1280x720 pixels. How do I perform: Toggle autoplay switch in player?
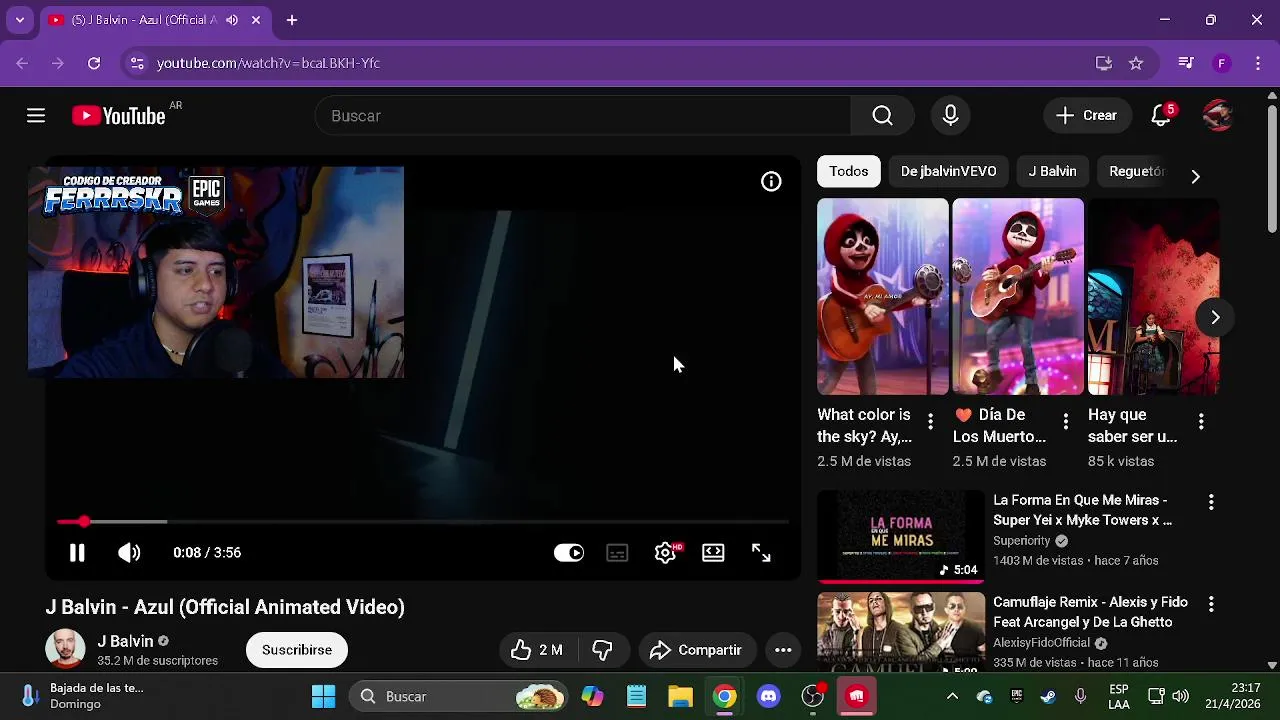569,553
